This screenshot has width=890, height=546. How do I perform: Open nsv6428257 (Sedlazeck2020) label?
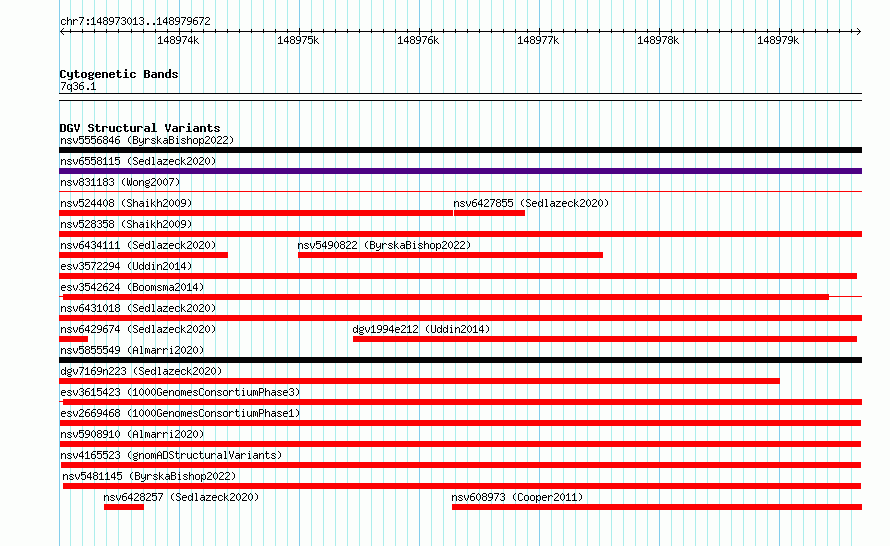[x=181, y=497]
